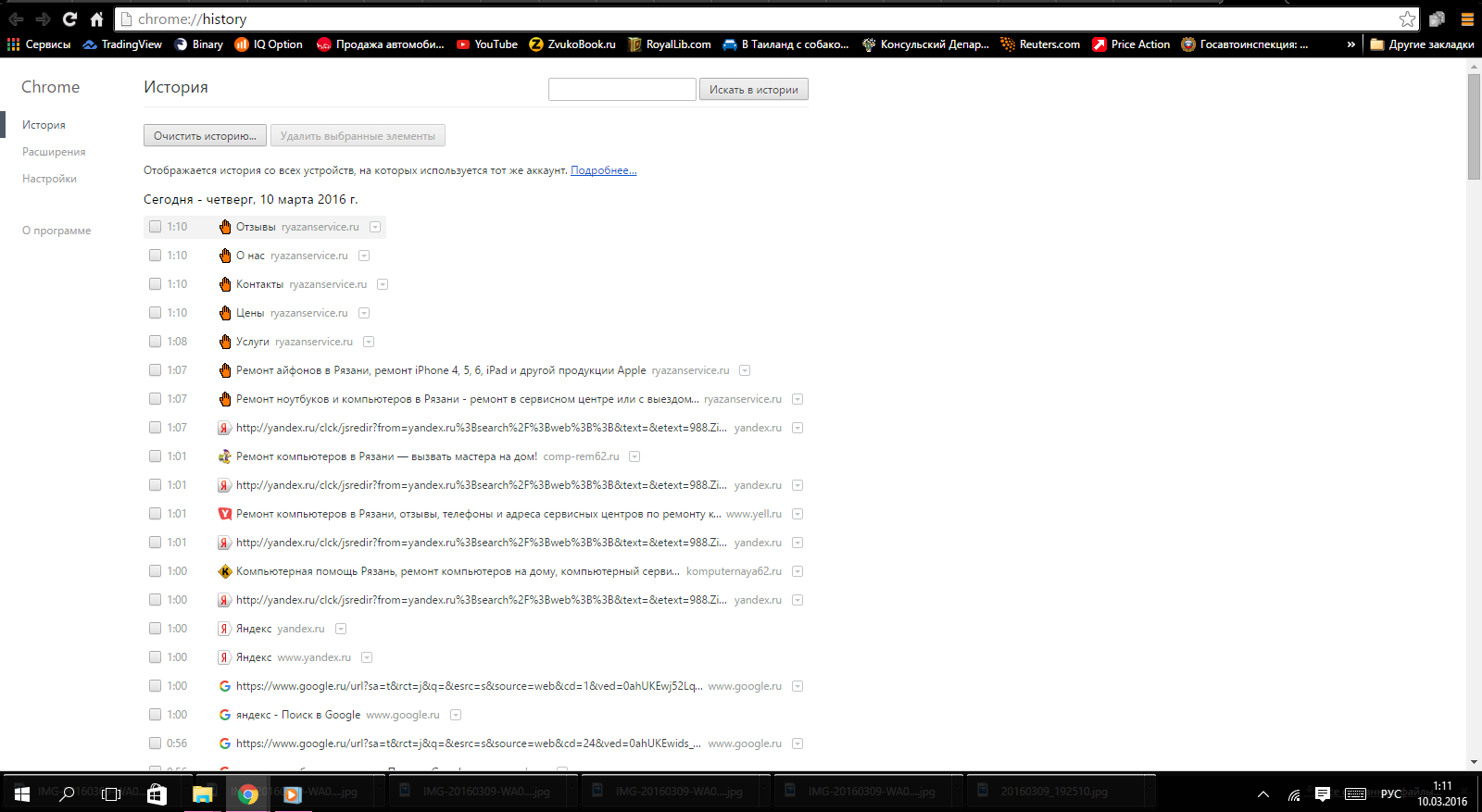Show more bookmarks with the » chevron

pos(1351,44)
